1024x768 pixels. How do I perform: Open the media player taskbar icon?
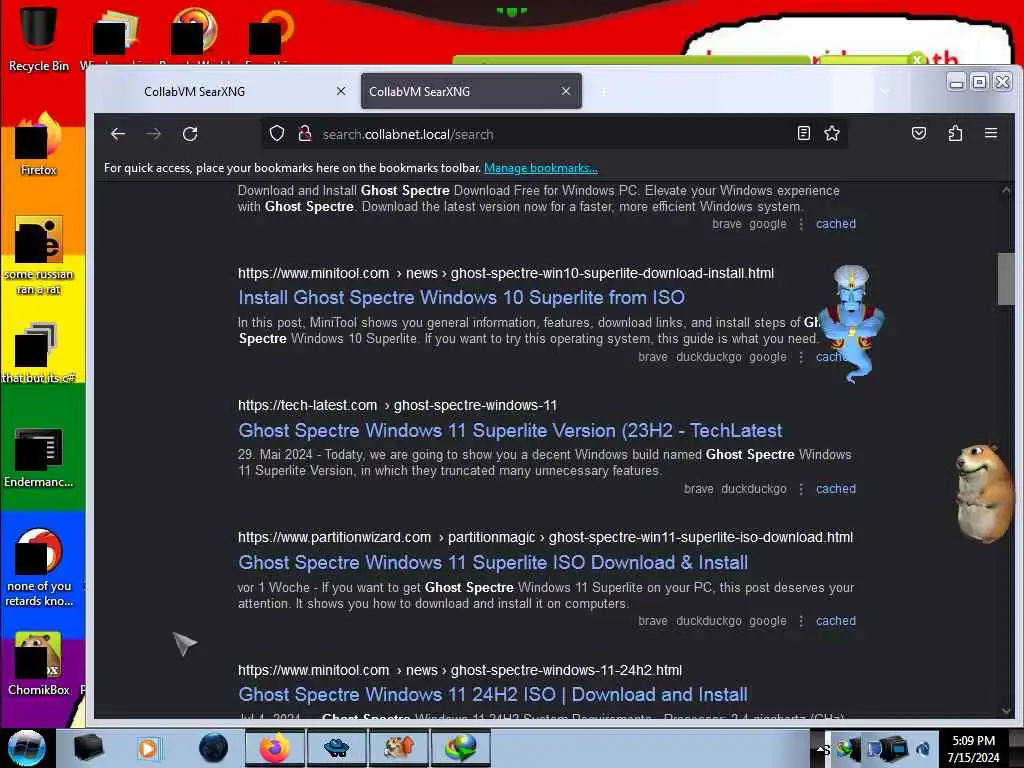(x=148, y=748)
